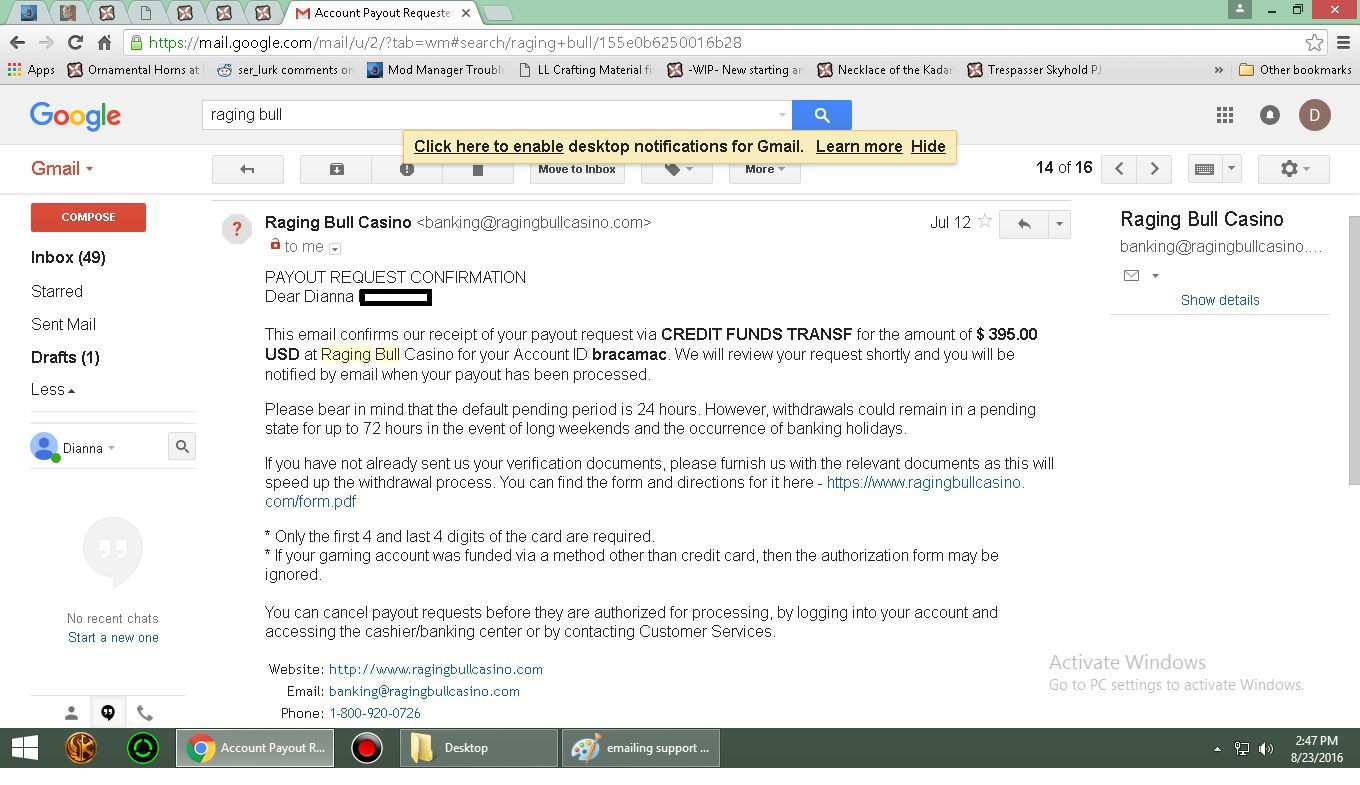Archive this email
The width and height of the screenshot is (1360, 785).
[337, 169]
